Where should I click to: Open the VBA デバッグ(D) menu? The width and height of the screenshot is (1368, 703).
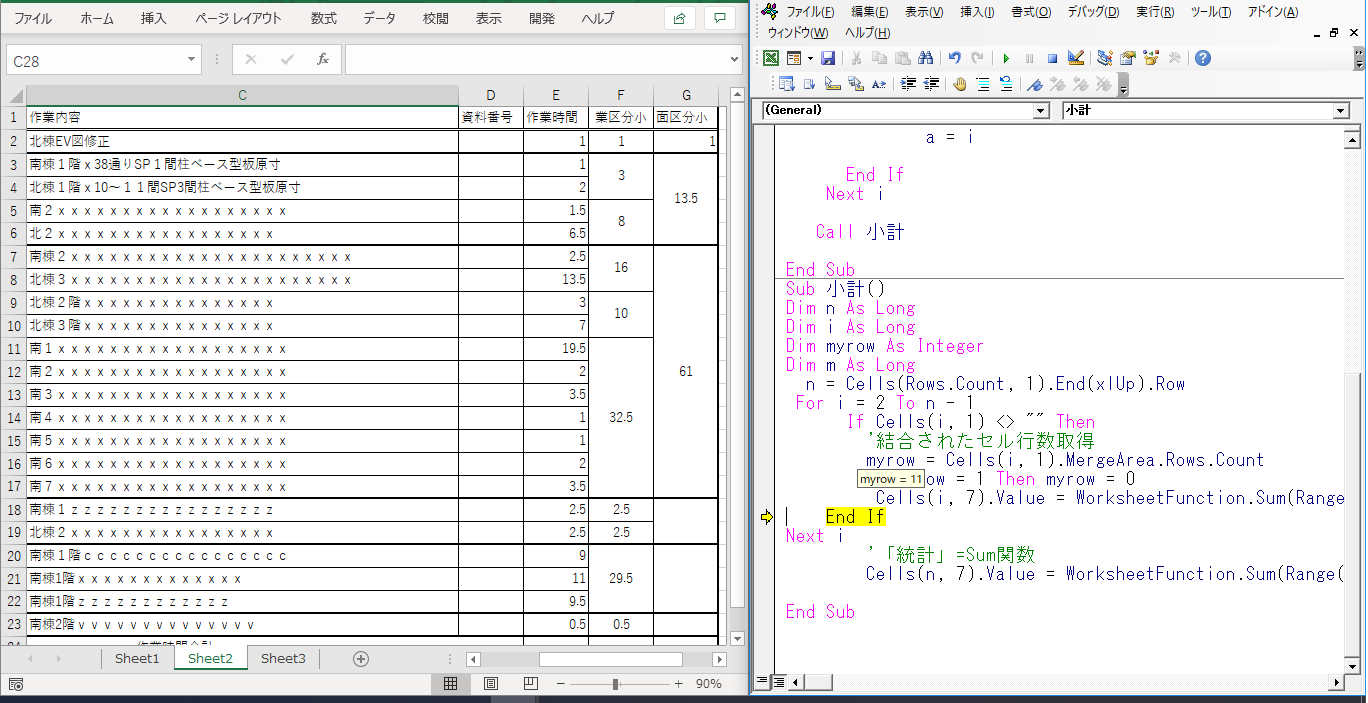tap(1092, 12)
